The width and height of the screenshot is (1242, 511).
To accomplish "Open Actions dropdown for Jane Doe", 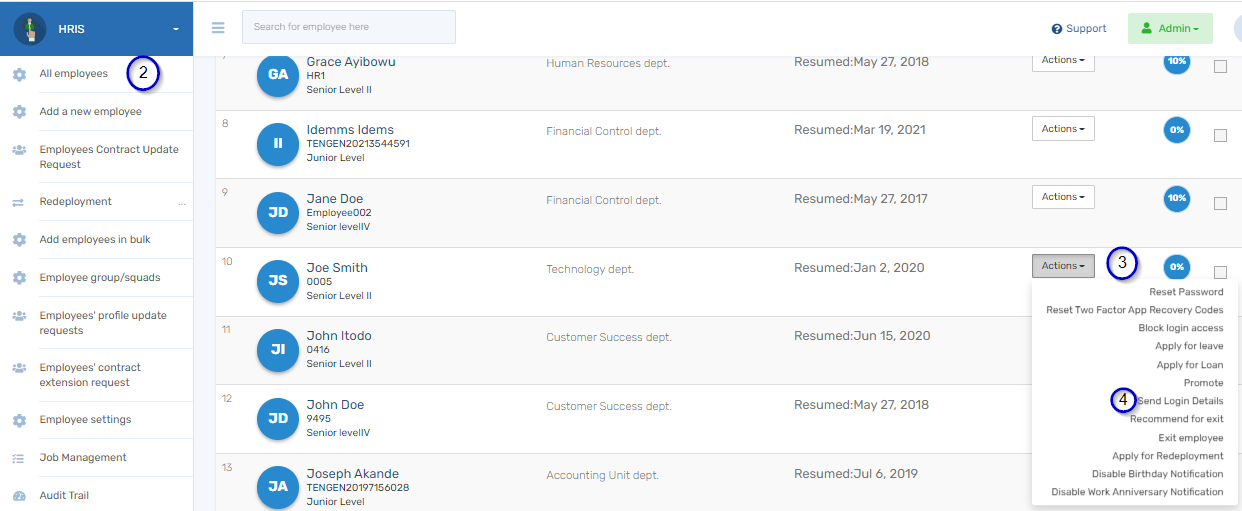I will [x=1063, y=197].
